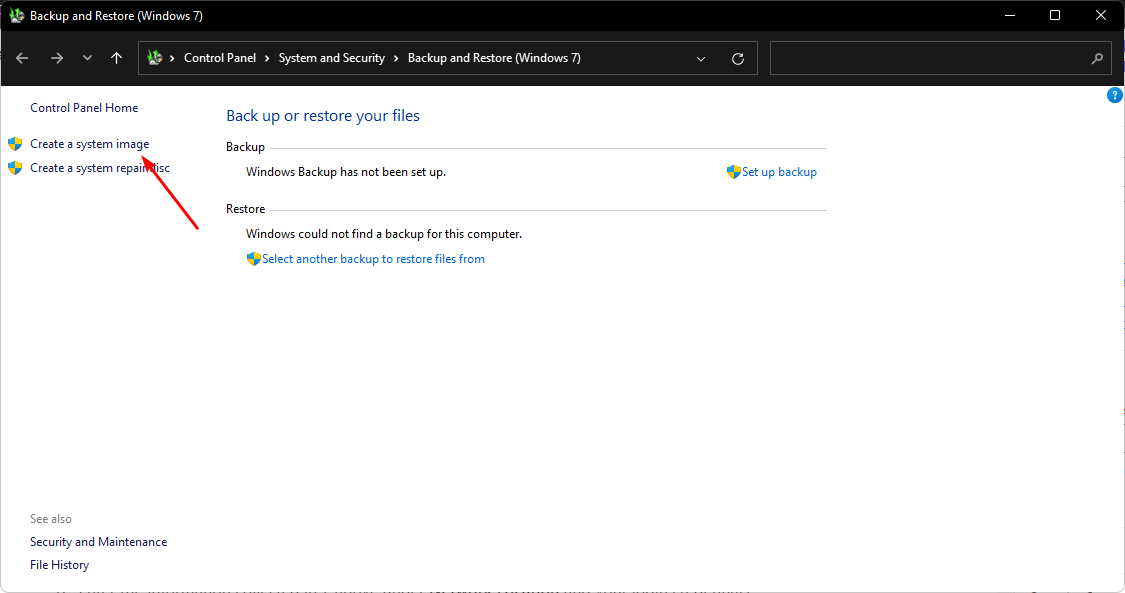
Task: Maximize the Backup and Restore window
Action: point(1055,15)
